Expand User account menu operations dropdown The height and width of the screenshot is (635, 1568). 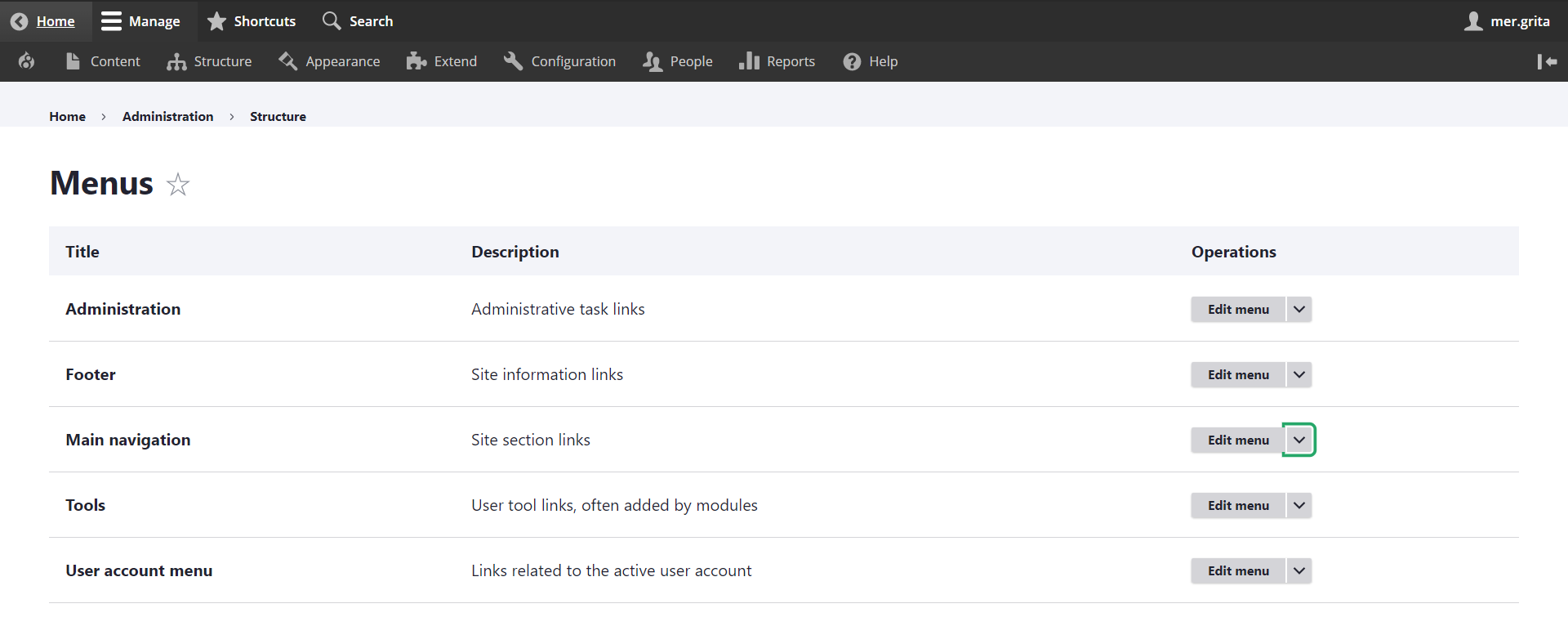tap(1298, 570)
